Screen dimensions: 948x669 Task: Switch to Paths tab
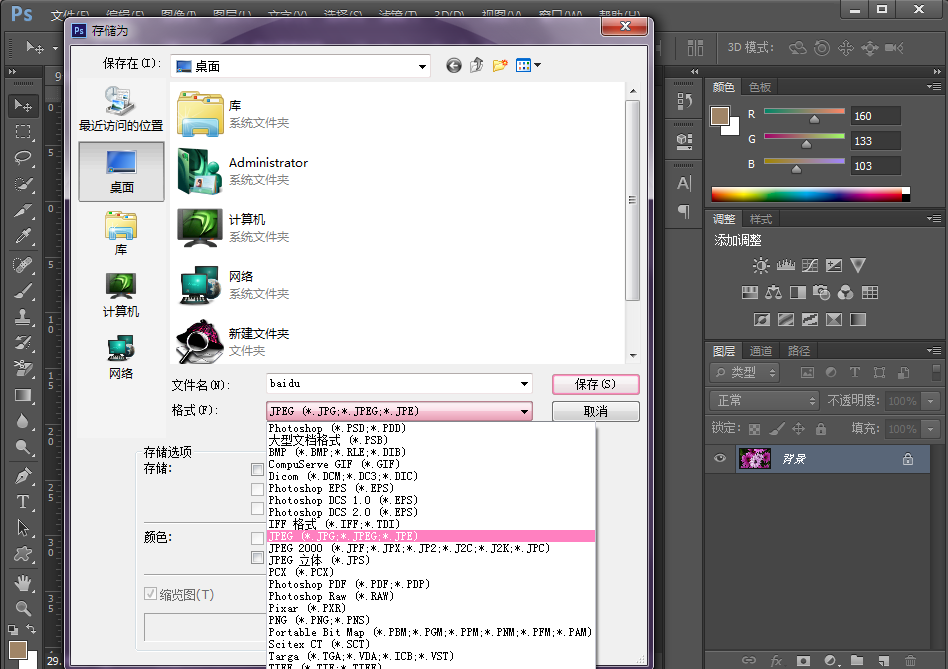pos(798,351)
